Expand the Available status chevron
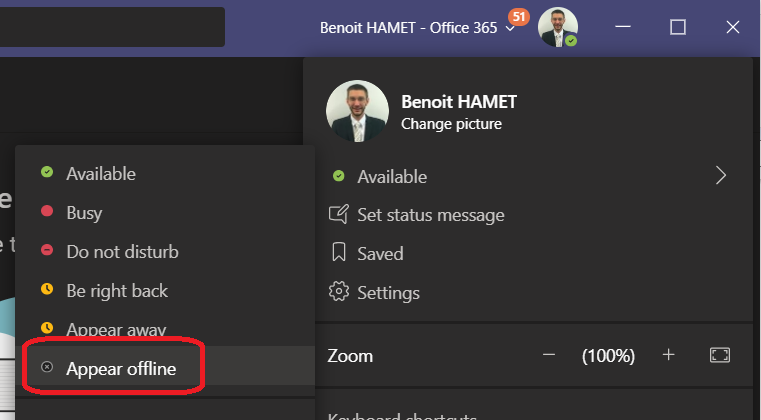Image resolution: width=761 pixels, height=420 pixels. 720,176
